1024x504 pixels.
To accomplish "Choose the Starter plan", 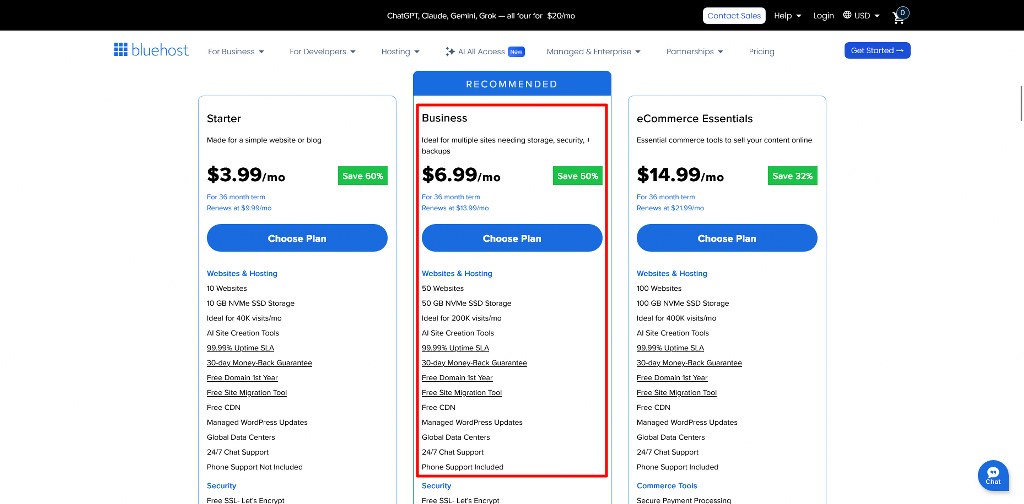I will pos(297,238).
